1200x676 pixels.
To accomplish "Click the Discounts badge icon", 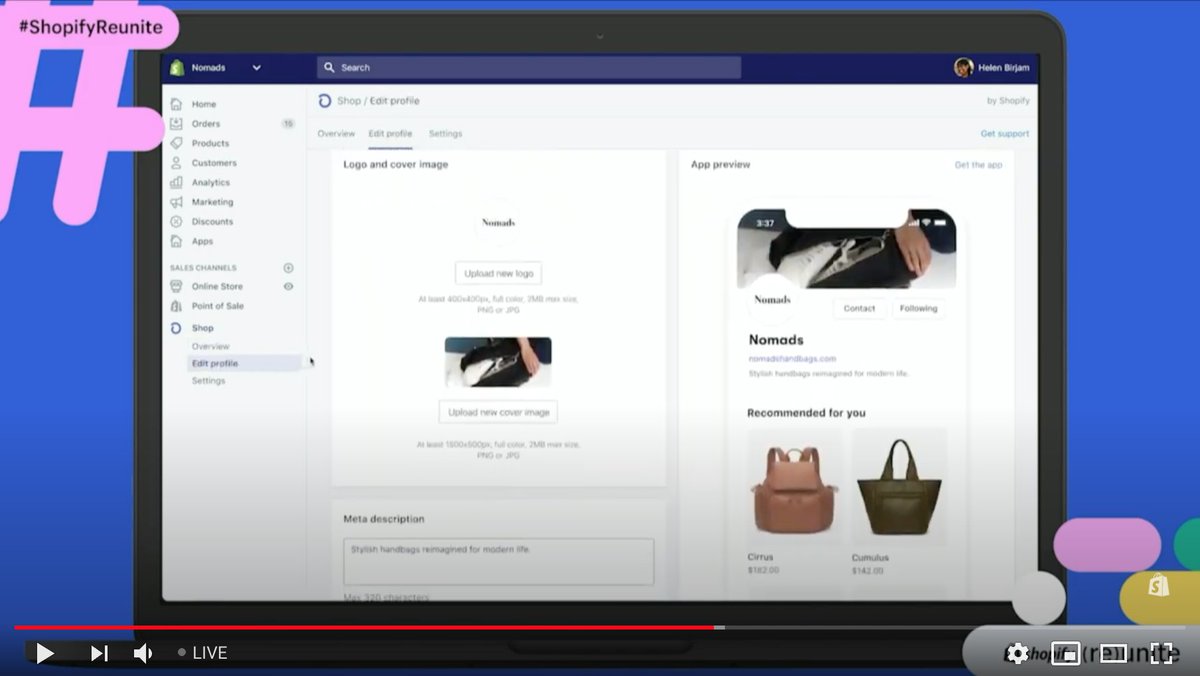I will [x=176, y=221].
